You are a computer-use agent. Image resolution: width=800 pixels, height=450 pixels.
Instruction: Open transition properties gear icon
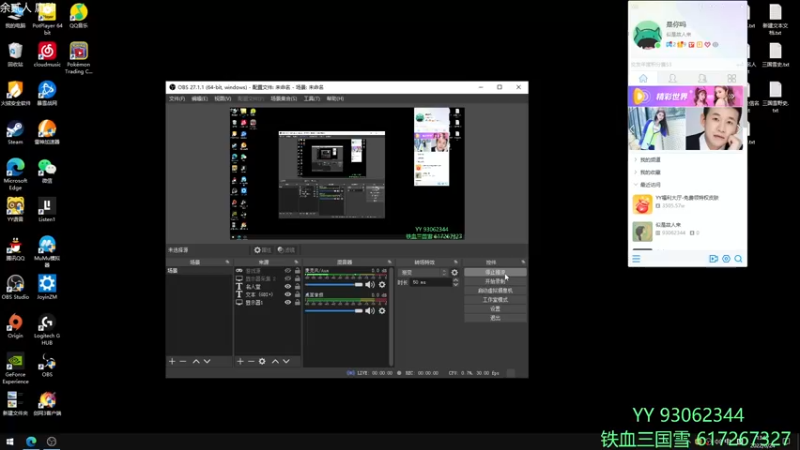[455, 272]
